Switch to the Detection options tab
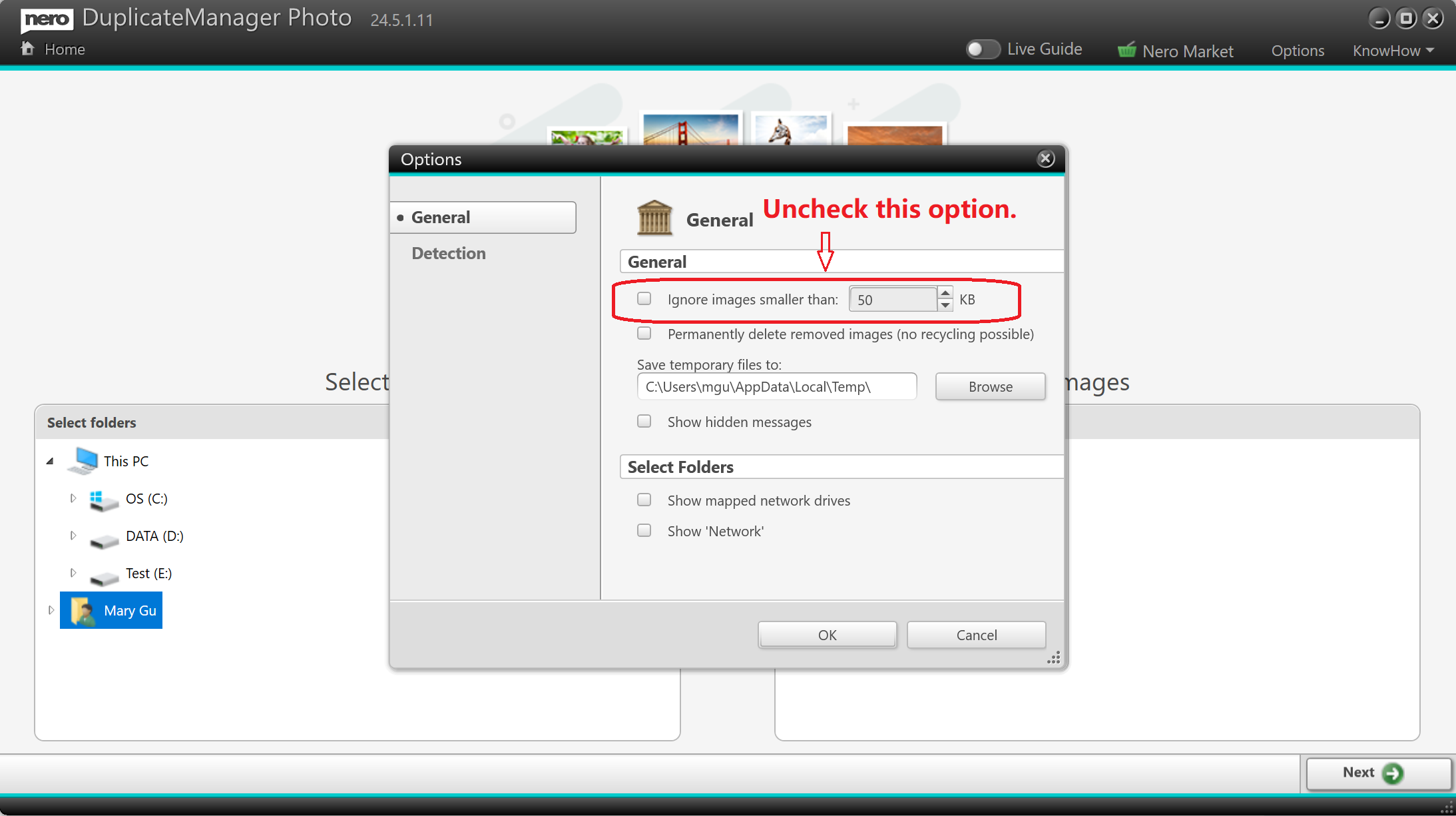Screen dimensions: 1456x816 [x=448, y=253]
